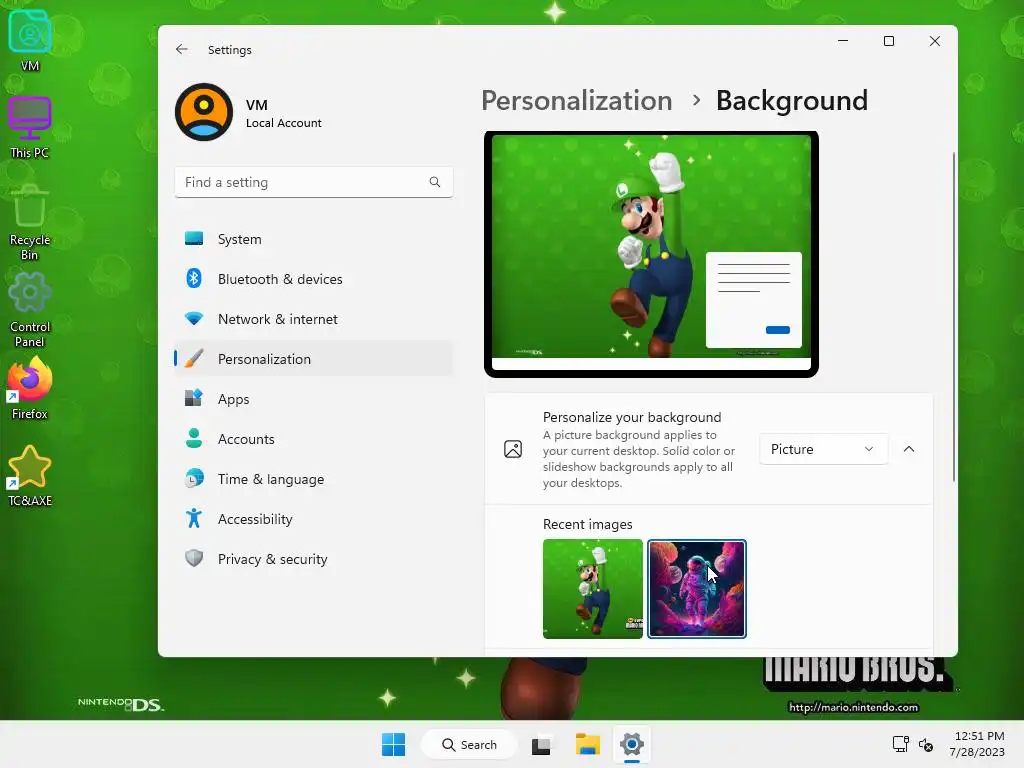1024x768 pixels.
Task: Go to Network & internet settings
Action: point(313,319)
